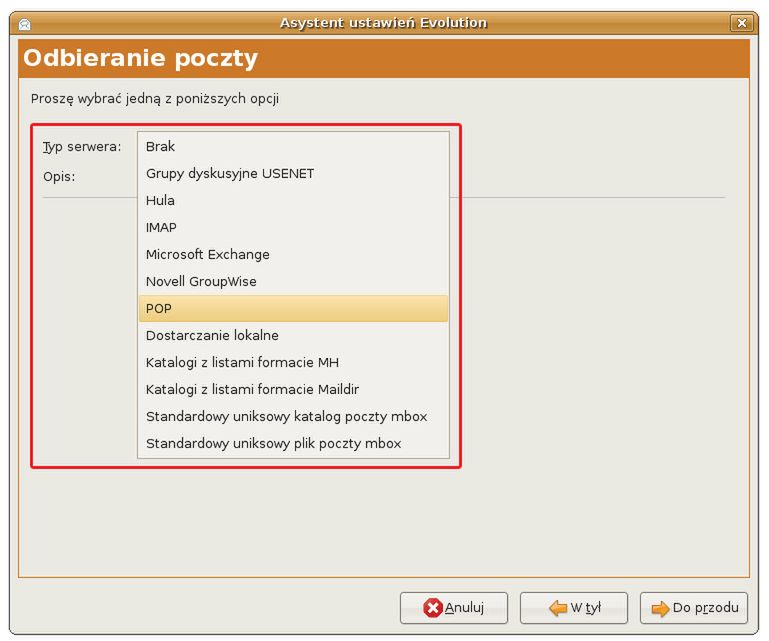Click the red cancel X icon
The width and height of the screenshot is (769, 641).
pos(433,608)
